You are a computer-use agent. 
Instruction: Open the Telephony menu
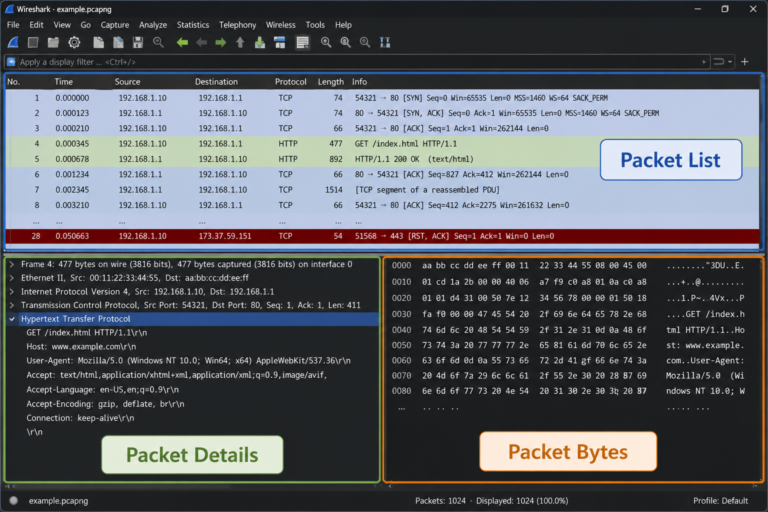238,25
